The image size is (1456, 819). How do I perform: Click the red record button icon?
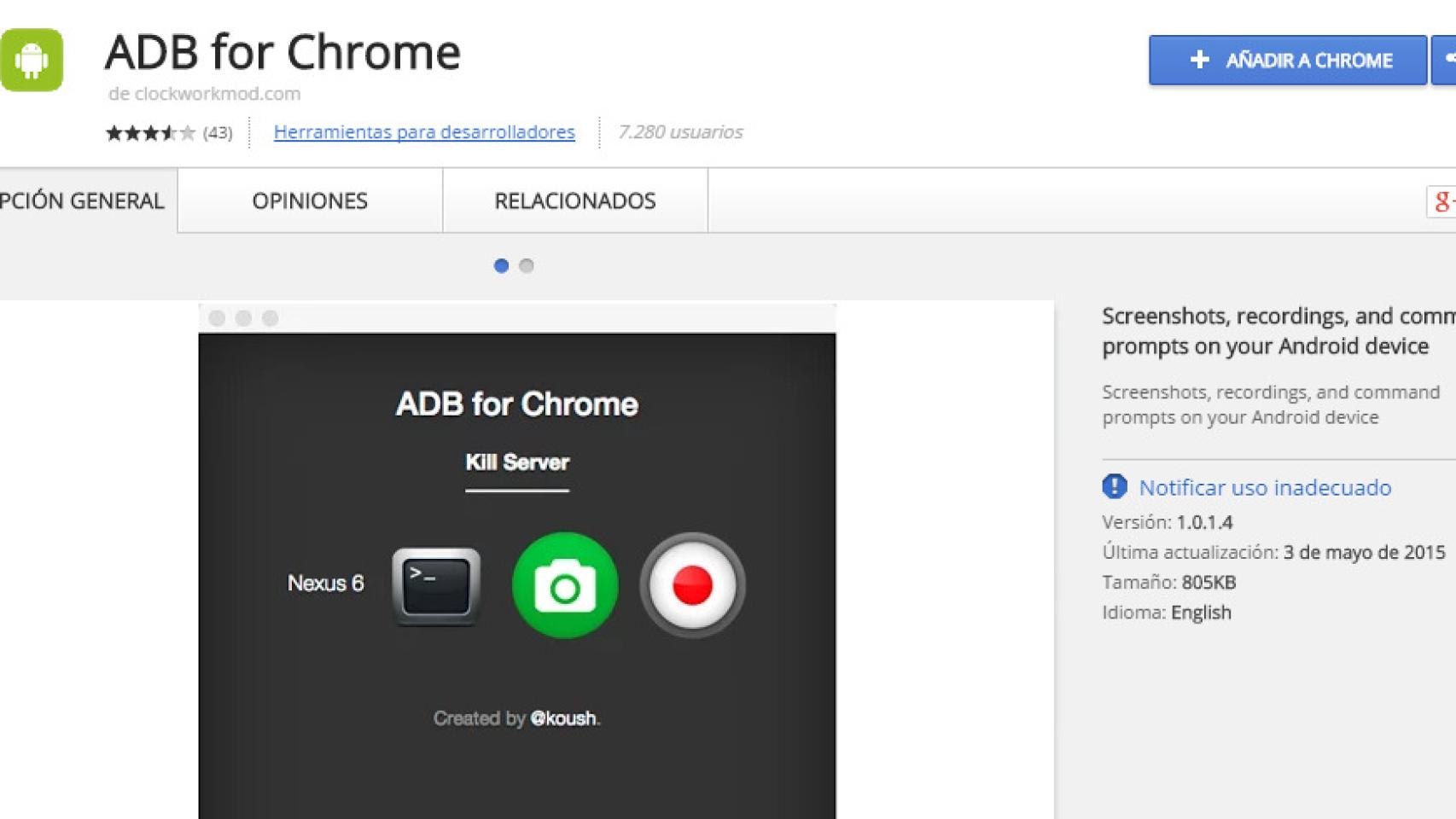(692, 585)
